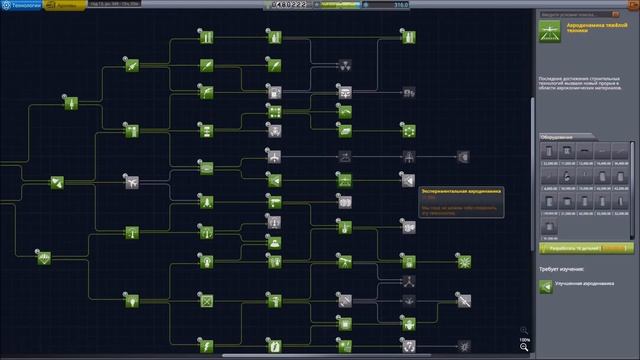
Task: Select the Electrics lightning bolt node
Action: (207, 347)
